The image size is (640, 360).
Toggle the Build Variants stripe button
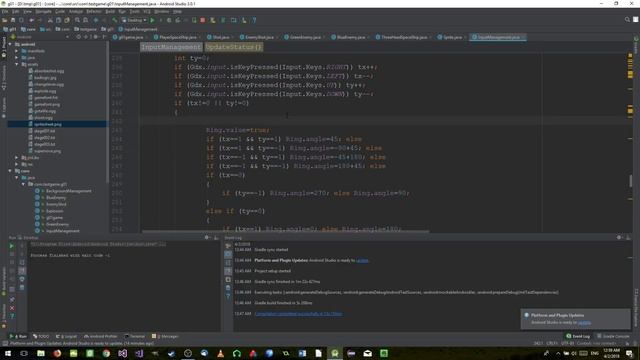click(x=4, y=282)
